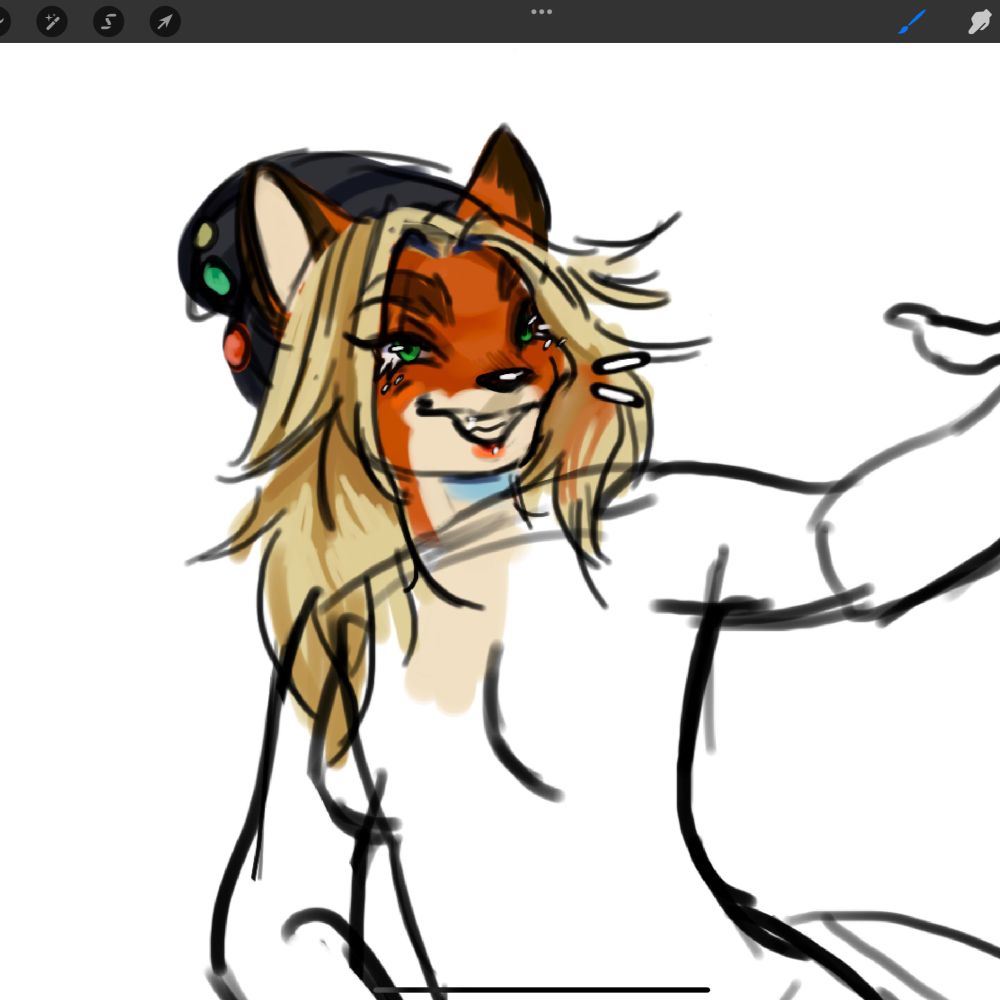Activate the Selection S-shaped tool

[x=108, y=22]
